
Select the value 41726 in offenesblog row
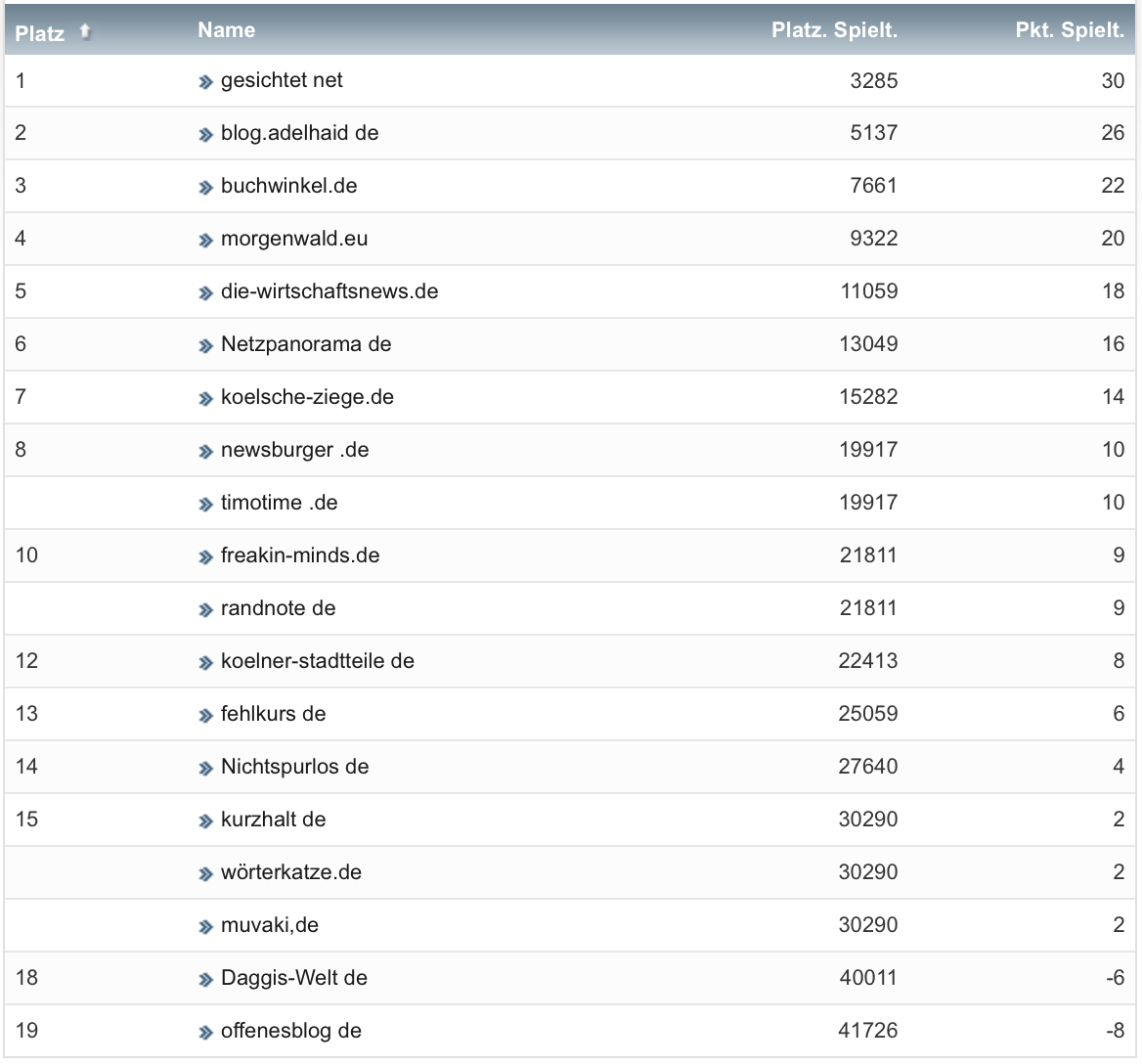click(x=868, y=1031)
